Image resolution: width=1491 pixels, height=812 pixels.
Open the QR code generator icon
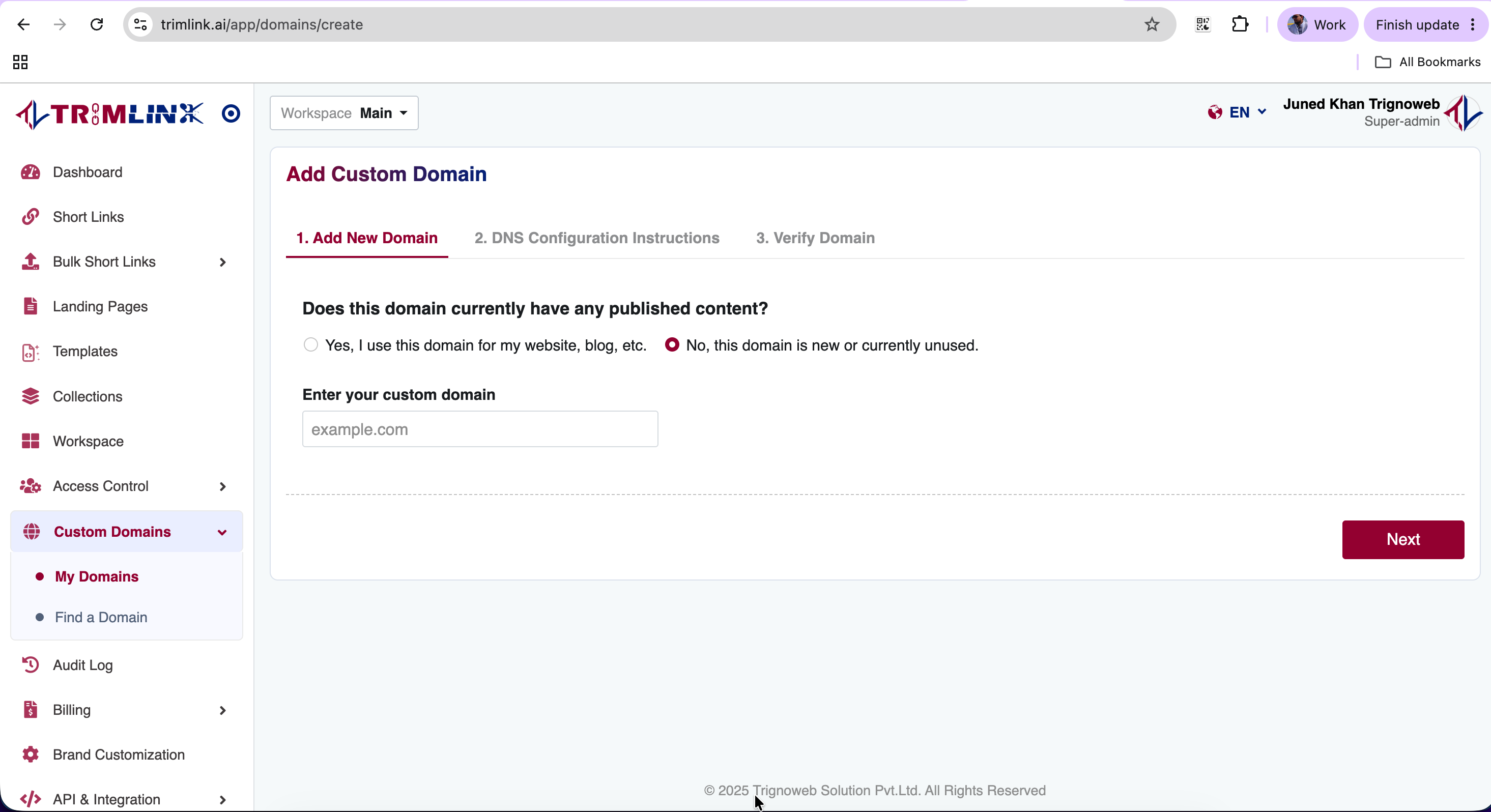[x=1203, y=24]
